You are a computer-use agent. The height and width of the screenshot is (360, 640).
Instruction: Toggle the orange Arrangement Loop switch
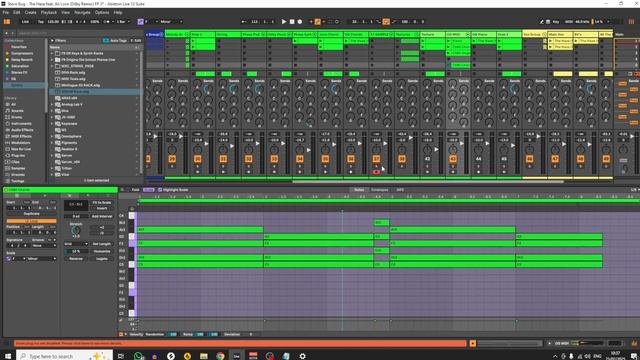click(x=386, y=22)
